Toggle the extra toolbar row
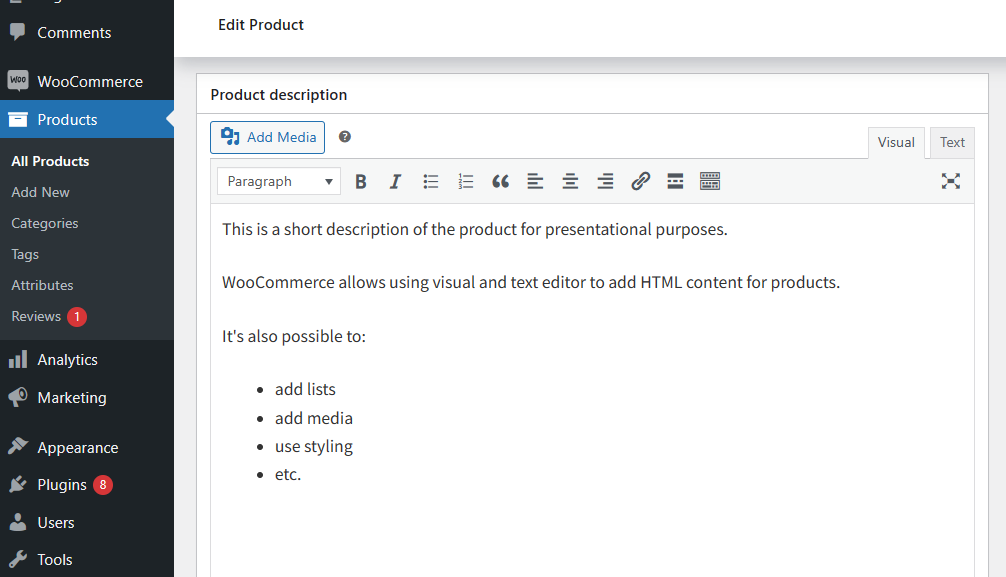Image resolution: width=1006 pixels, height=577 pixels. point(710,182)
